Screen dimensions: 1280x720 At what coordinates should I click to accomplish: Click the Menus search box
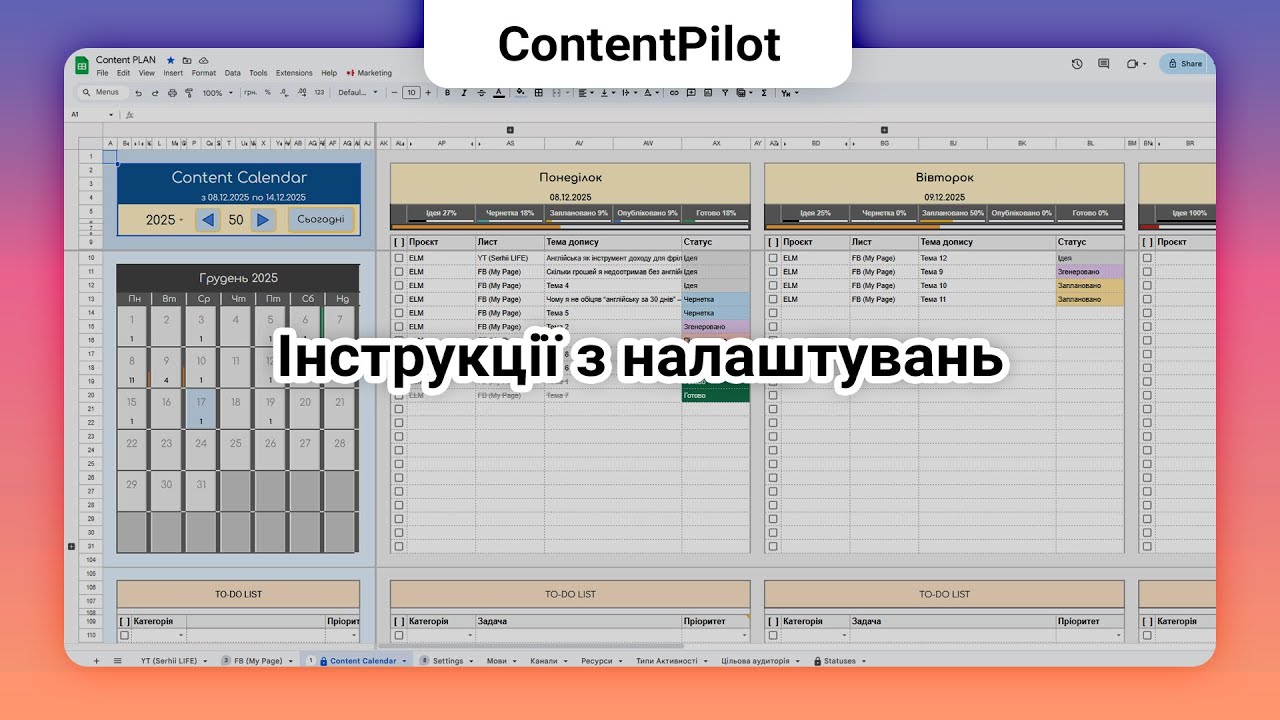[104, 92]
